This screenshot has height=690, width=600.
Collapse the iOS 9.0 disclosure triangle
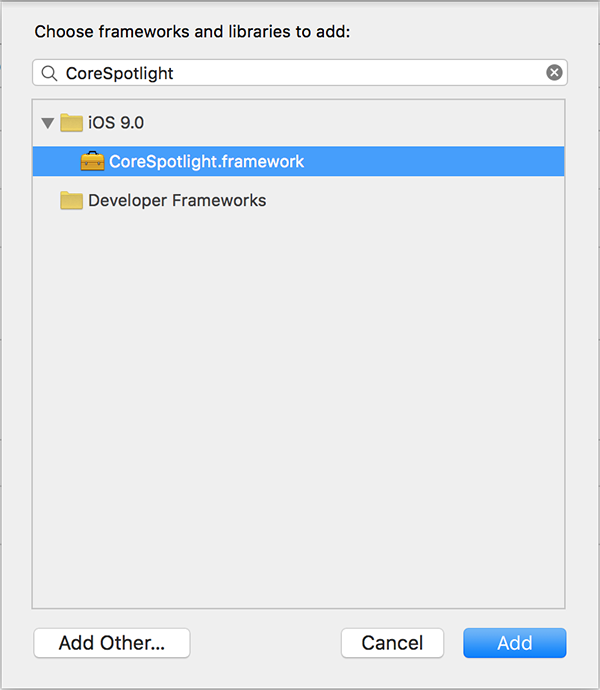47,123
